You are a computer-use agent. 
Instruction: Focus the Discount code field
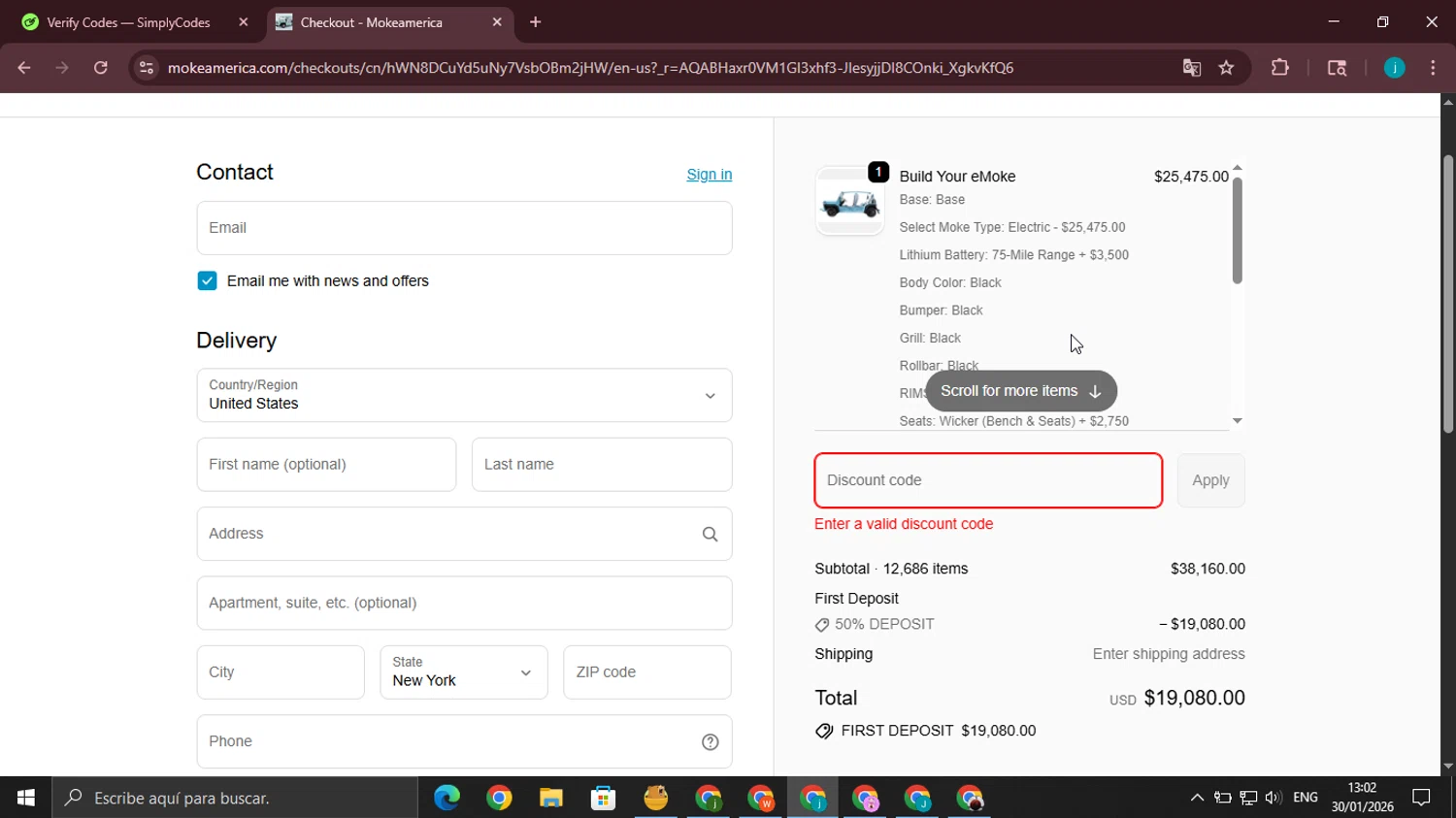[x=988, y=480]
